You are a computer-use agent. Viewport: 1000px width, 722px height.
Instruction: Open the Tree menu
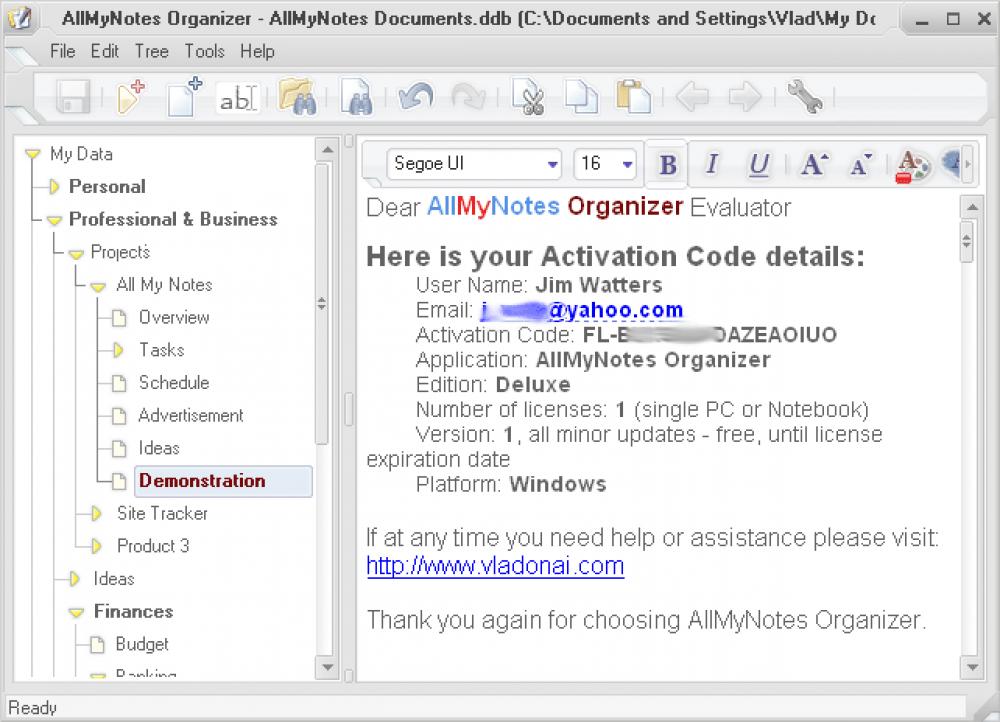coord(151,51)
